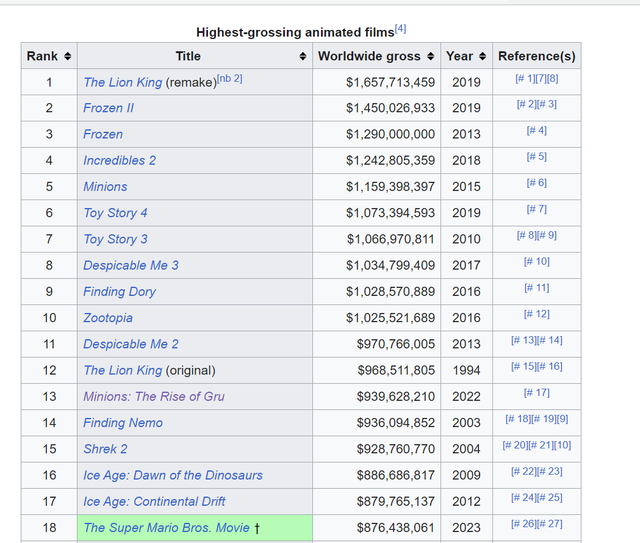The width and height of the screenshot is (640, 543).
Task: Open reference [# 12] for Zootopia
Action: pyautogui.click(x=537, y=314)
